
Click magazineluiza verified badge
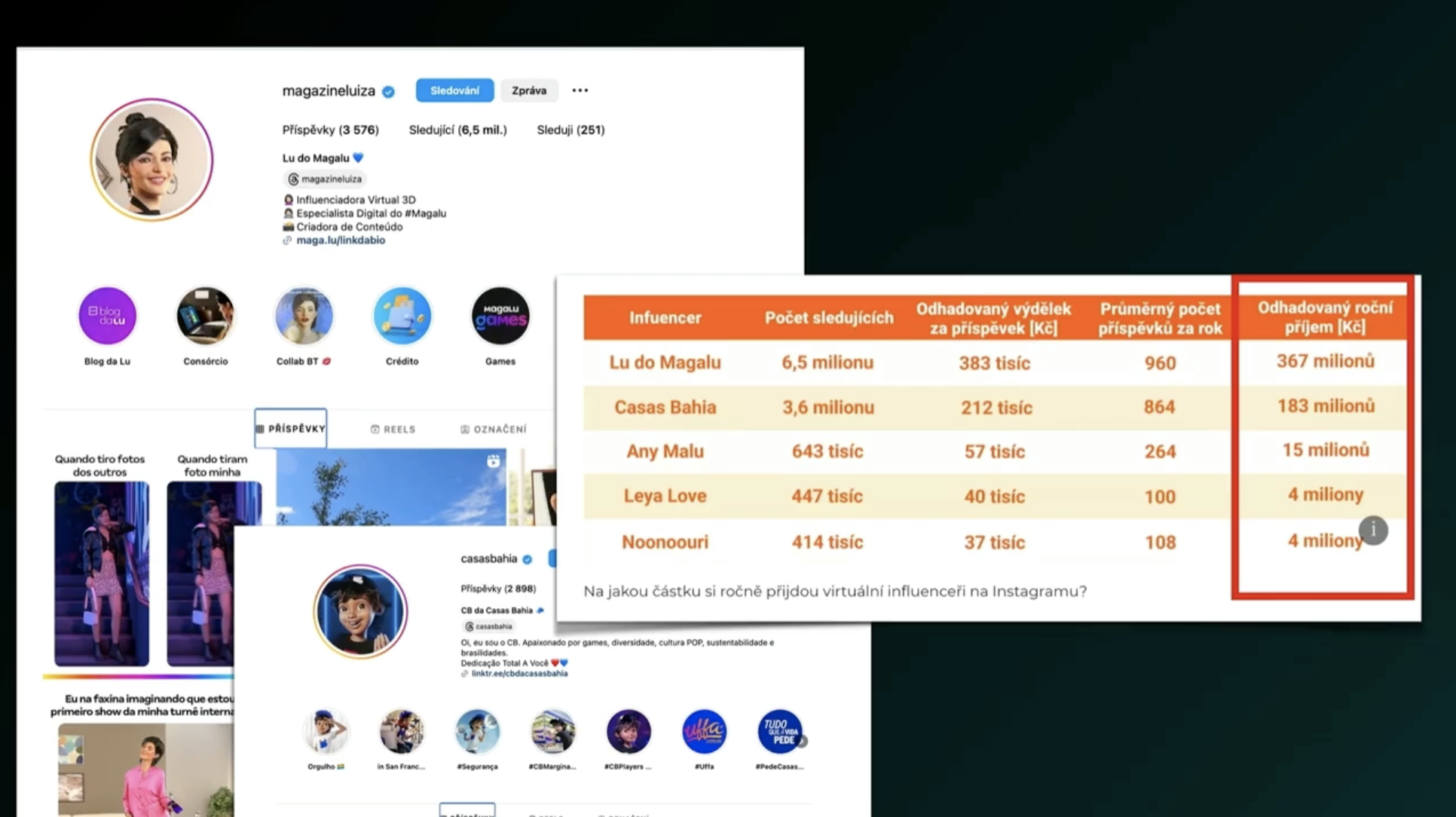[388, 92]
